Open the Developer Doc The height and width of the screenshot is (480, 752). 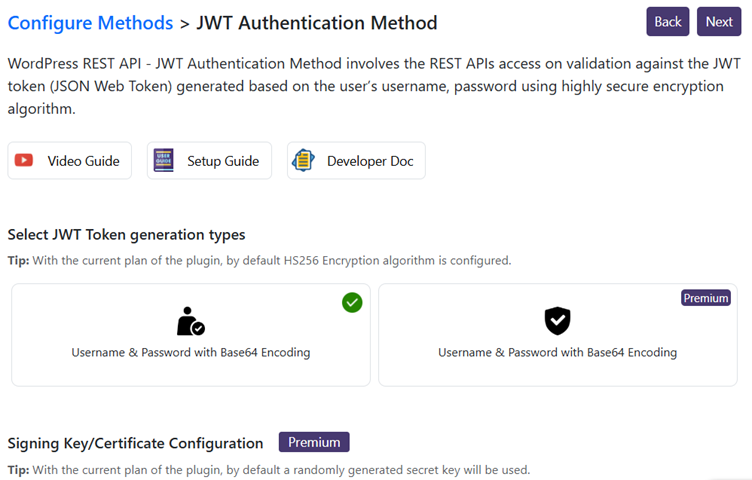pos(356,161)
